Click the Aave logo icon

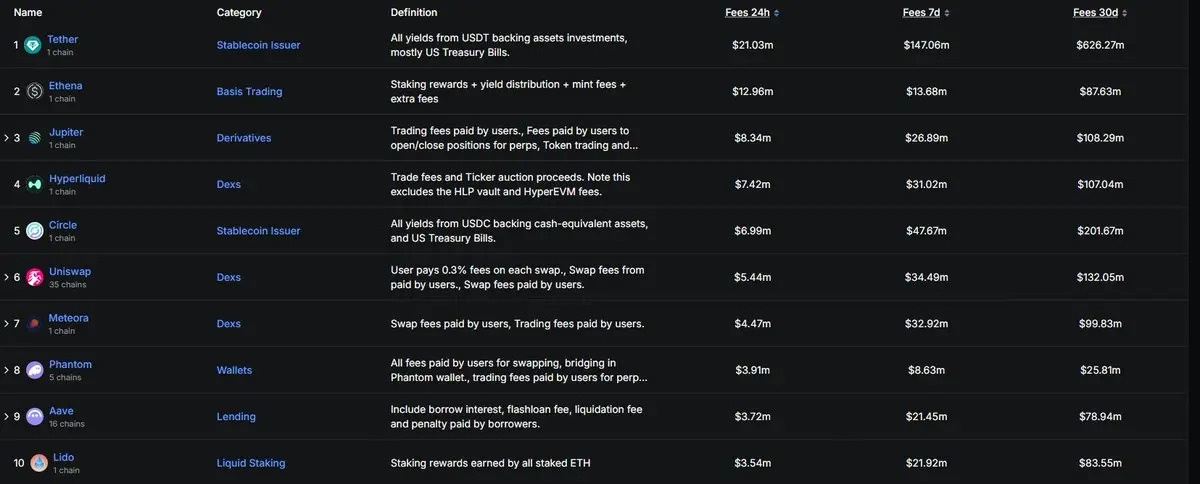pos(35,416)
